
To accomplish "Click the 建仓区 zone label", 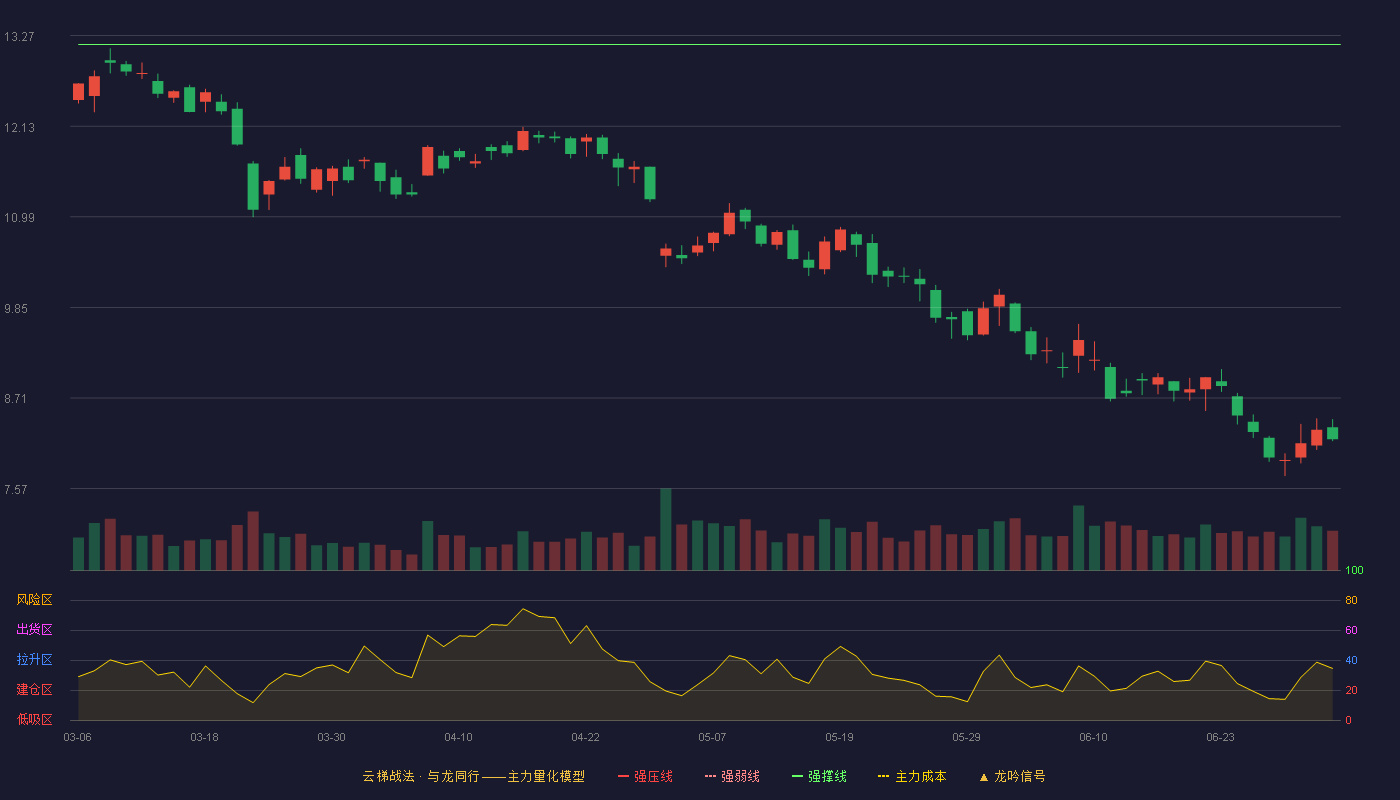I will pos(34,690).
